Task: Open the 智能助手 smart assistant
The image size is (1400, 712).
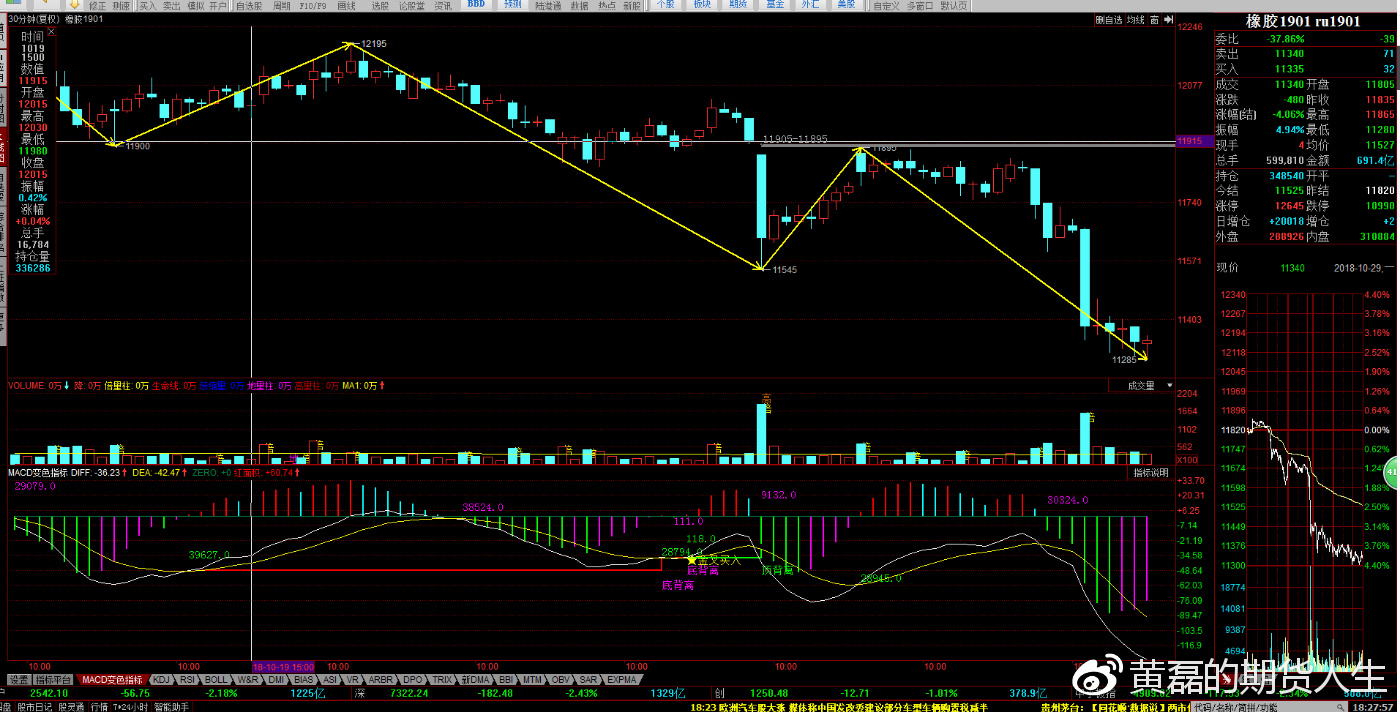Action: point(171,706)
